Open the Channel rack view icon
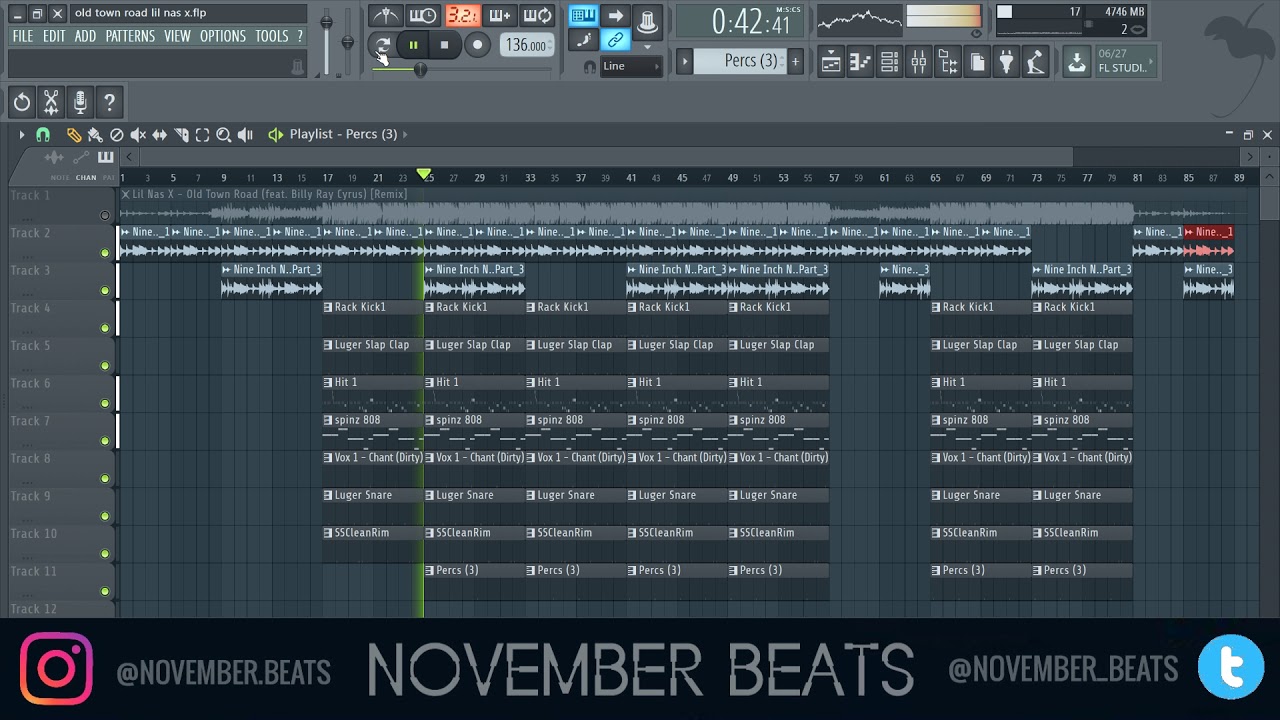 [889, 62]
